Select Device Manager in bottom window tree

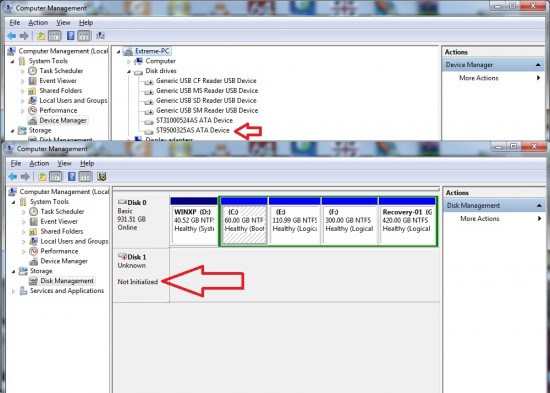64,261
